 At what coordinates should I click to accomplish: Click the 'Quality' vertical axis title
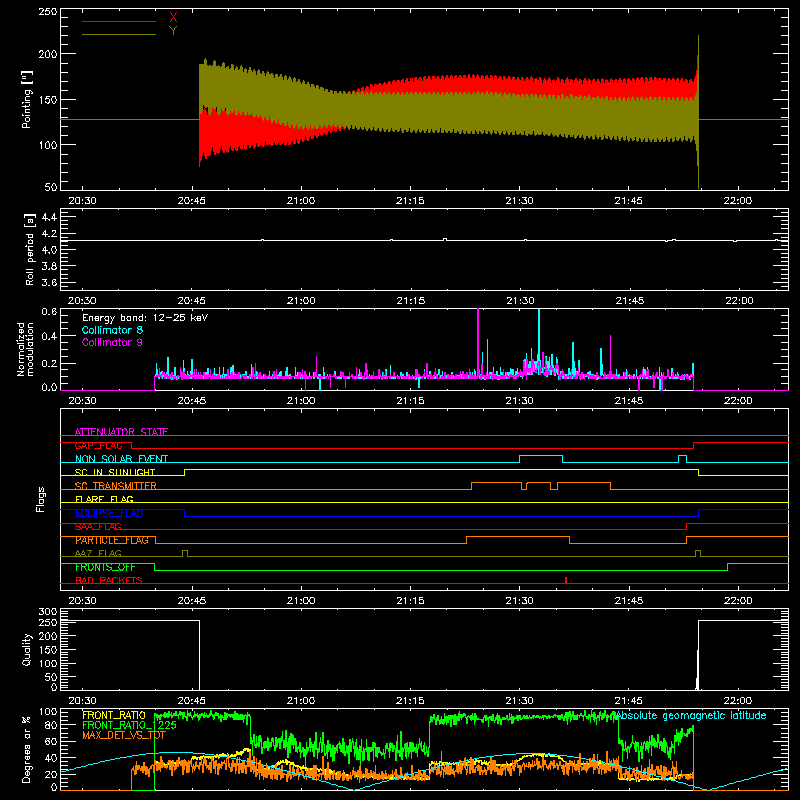point(27,649)
